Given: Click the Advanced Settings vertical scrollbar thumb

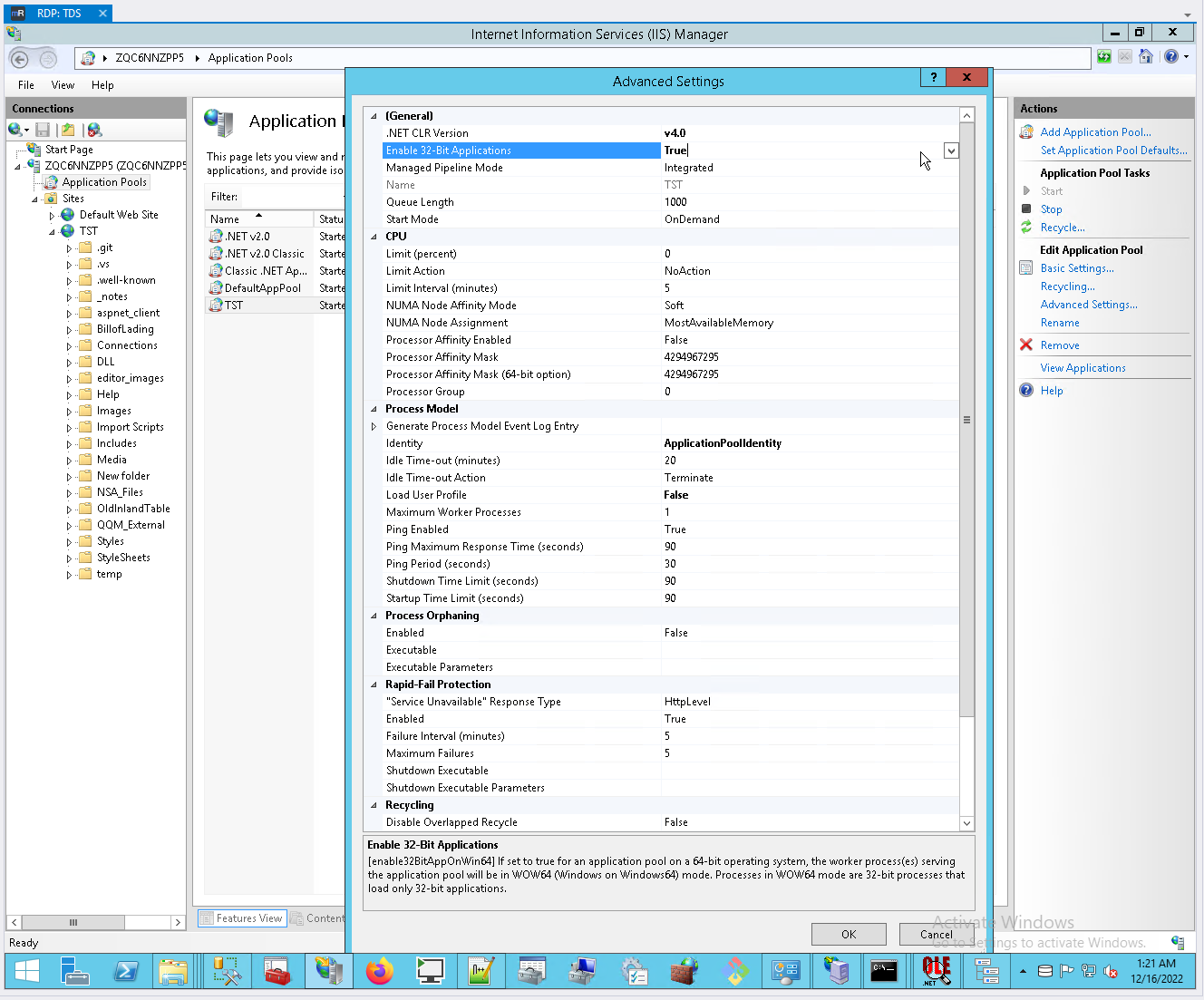Looking at the screenshot, I should click(x=966, y=420).
